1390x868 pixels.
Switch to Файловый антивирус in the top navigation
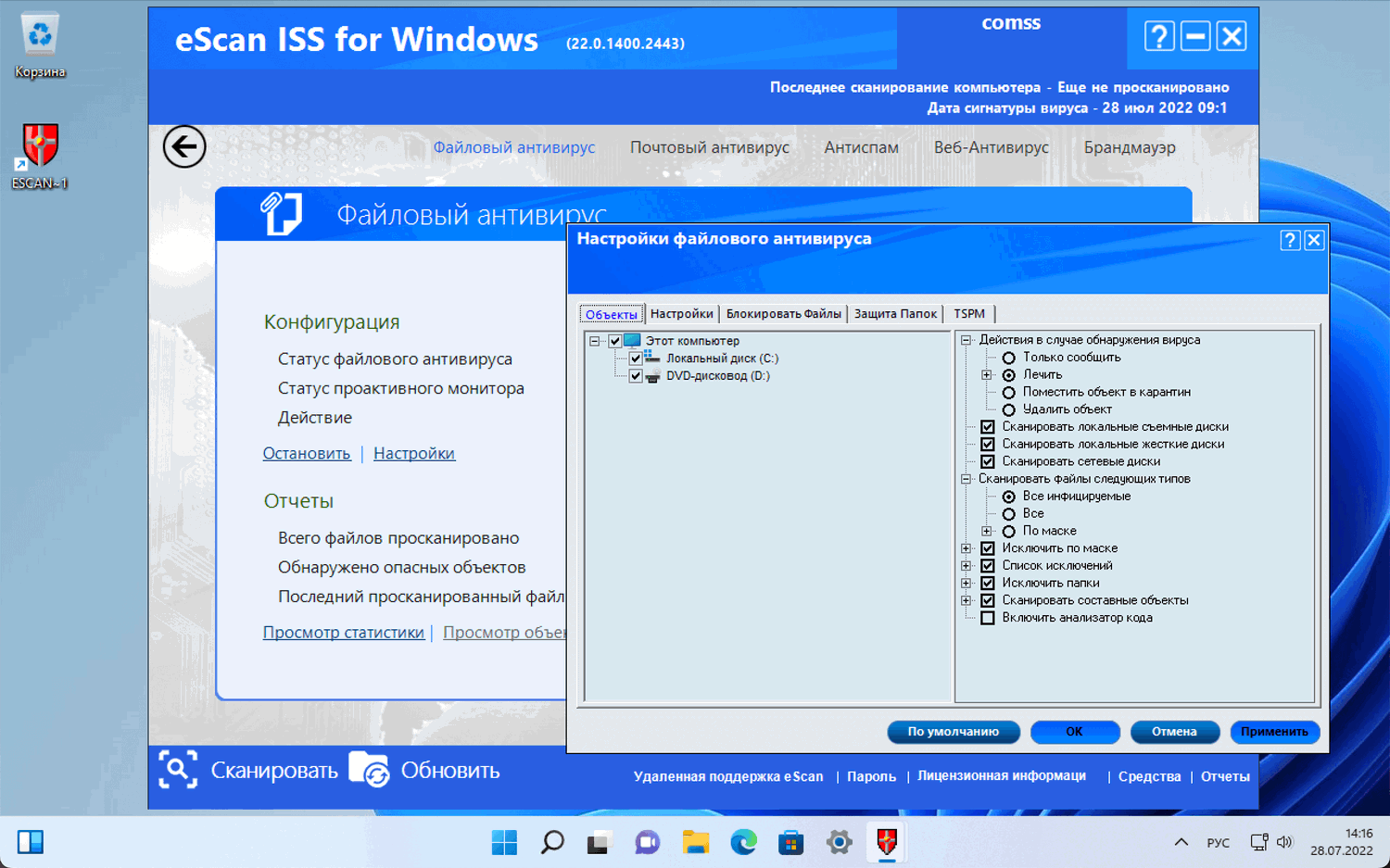click(514, 147)
